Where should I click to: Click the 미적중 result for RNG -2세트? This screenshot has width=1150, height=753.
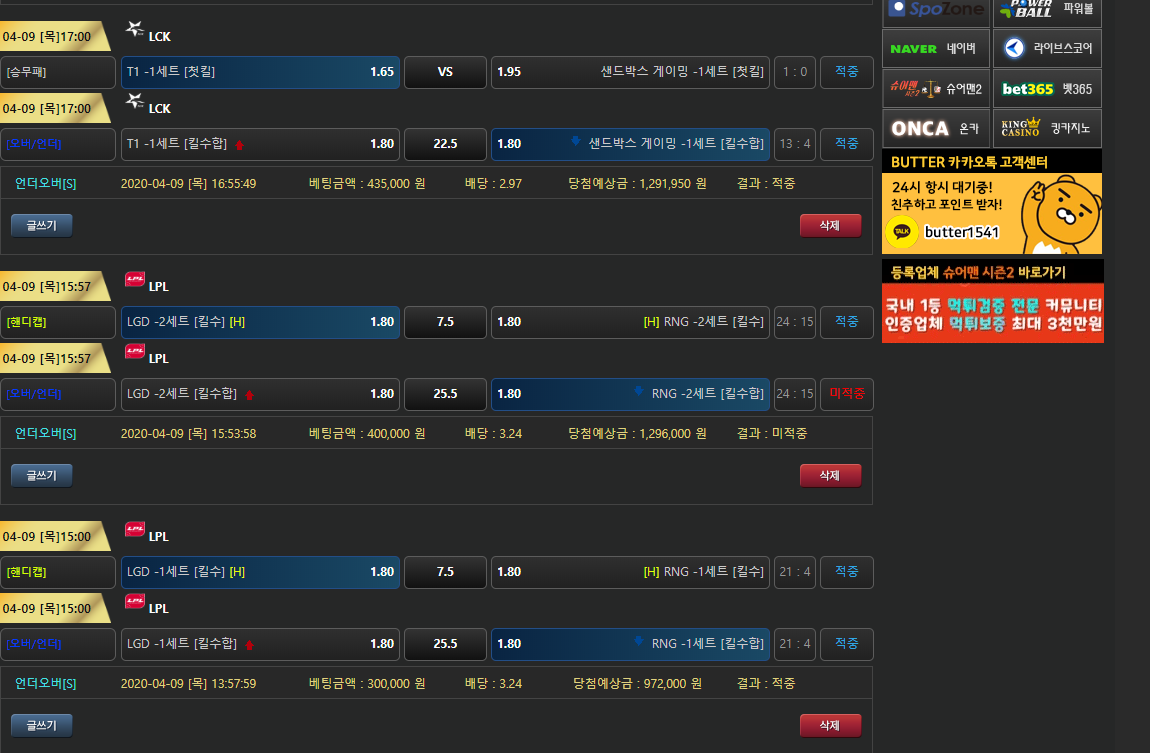pyautogui.click(x=846, y=394)
